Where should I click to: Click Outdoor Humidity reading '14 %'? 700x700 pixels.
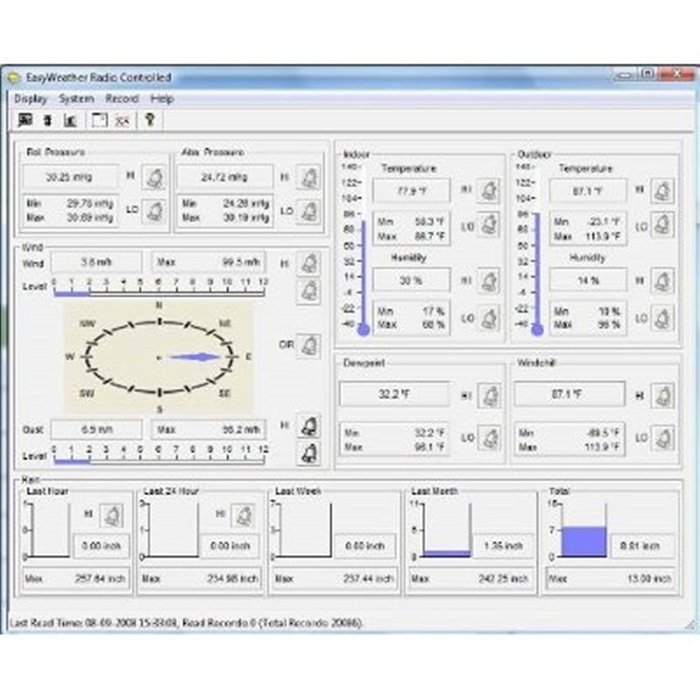[588, 280]
